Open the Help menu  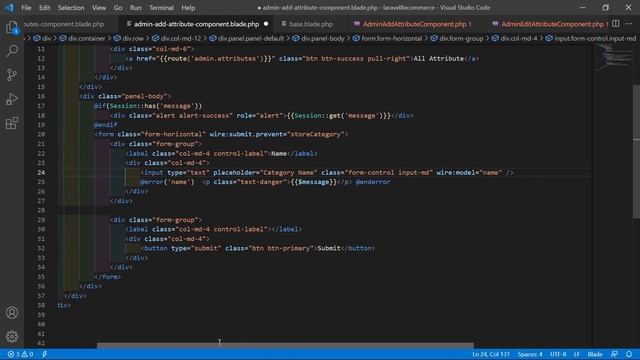(x=188, y=8)
